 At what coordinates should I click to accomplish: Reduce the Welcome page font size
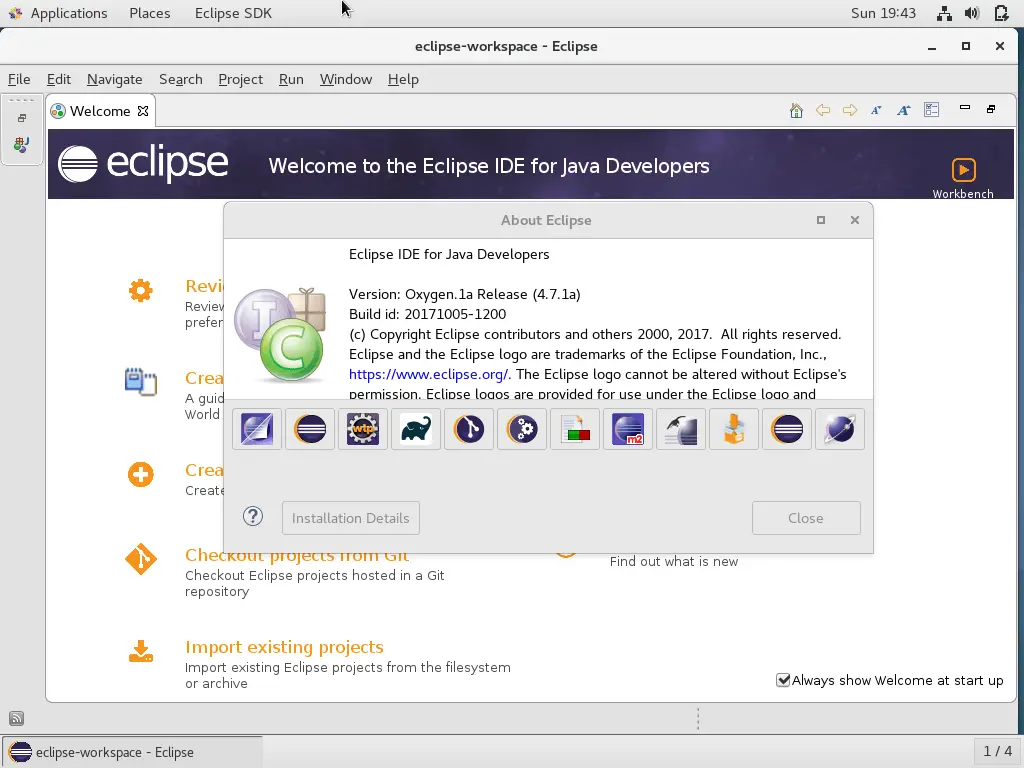point(876,111)
